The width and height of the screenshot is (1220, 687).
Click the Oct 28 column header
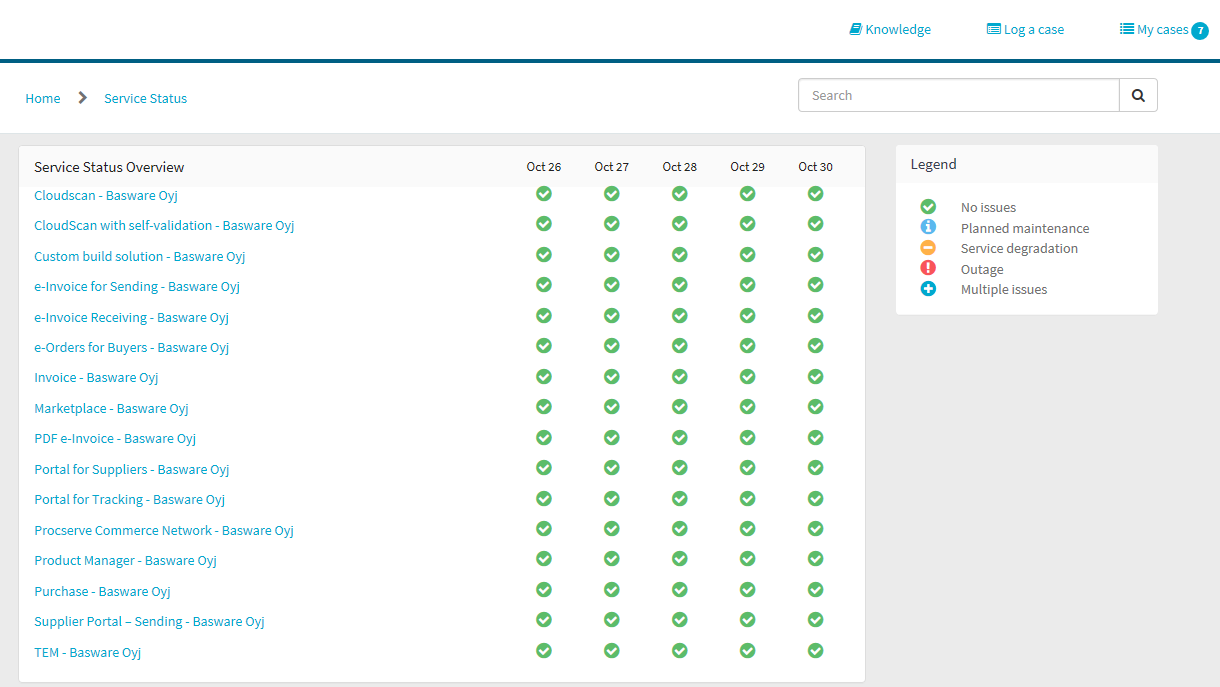[680, 167]
